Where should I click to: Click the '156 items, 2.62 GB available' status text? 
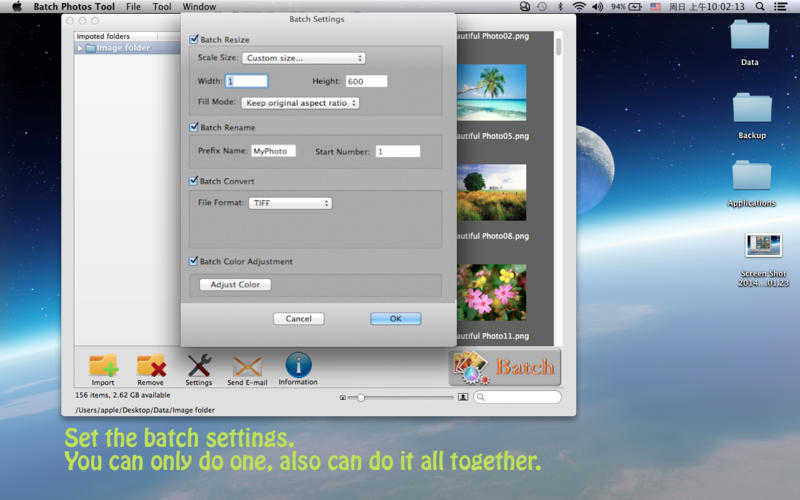coord(123,395)
